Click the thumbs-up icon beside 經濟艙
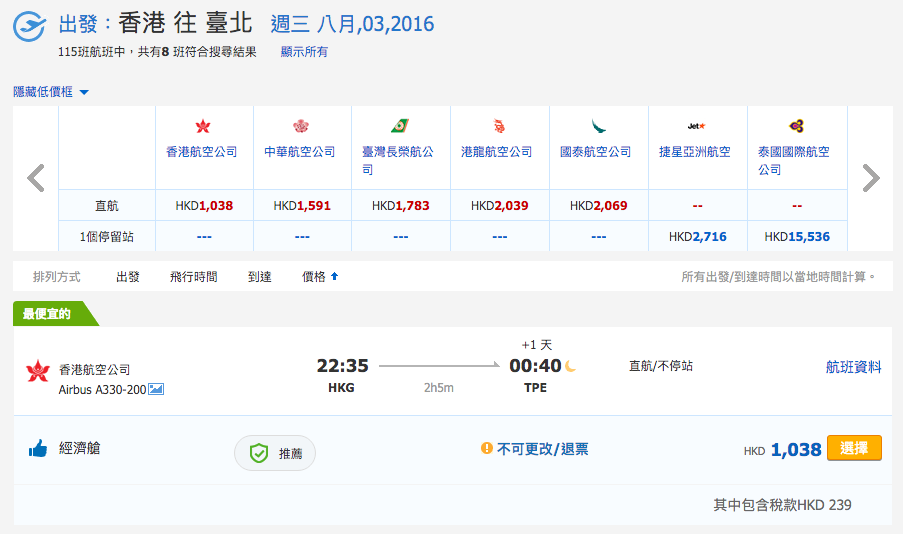903x534 pixels. pos(38,448)
